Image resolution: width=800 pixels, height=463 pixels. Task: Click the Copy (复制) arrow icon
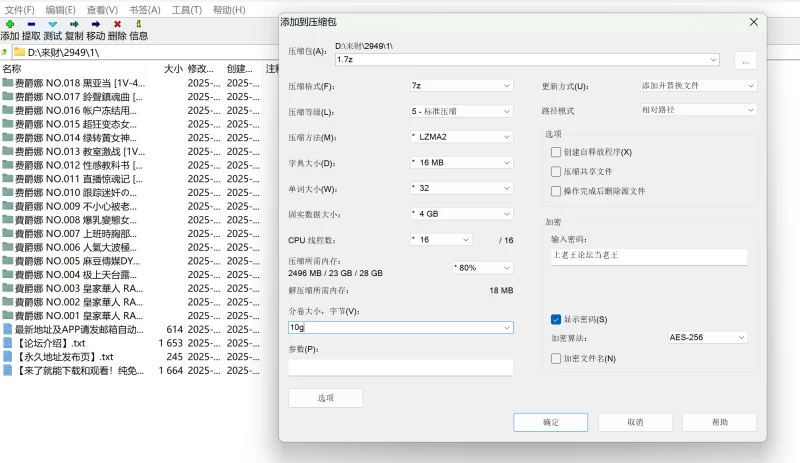[x=74, y=24]
